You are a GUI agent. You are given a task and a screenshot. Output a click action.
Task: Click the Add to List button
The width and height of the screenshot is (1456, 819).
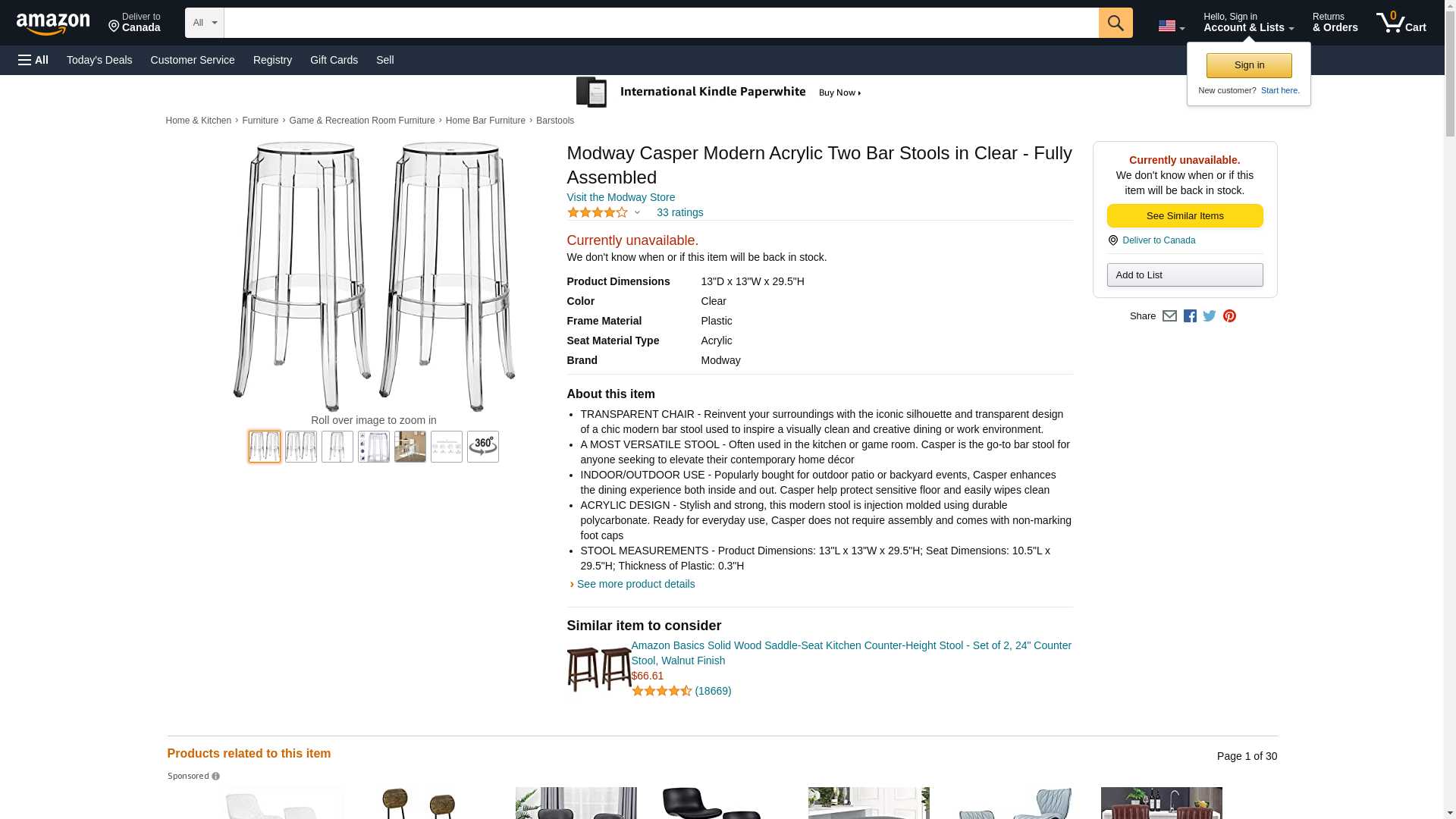point(1185,275)
